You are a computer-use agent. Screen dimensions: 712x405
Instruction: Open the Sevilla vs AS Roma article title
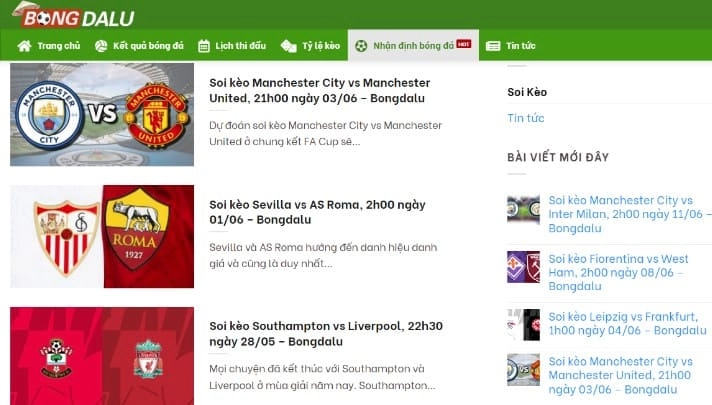317,212
